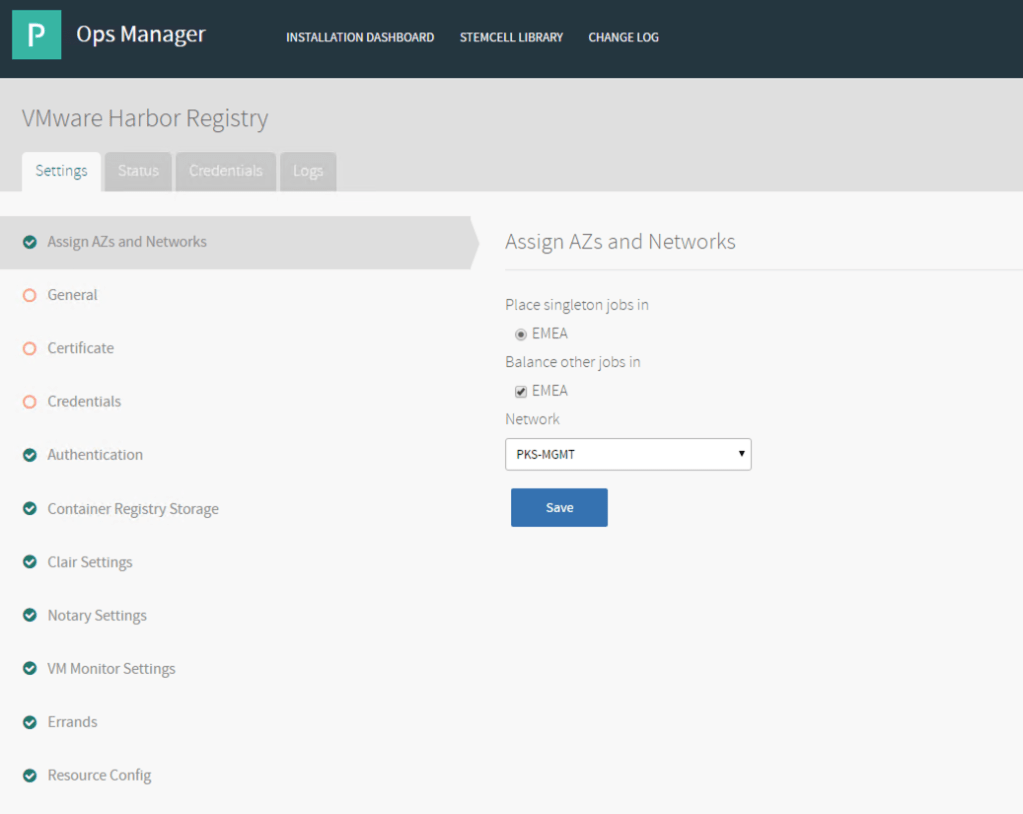Screen dimensions: 1023x814
Task: Click the orange circle icon next to Certificate
Action: pyautogui.click(x=30, y=348)
